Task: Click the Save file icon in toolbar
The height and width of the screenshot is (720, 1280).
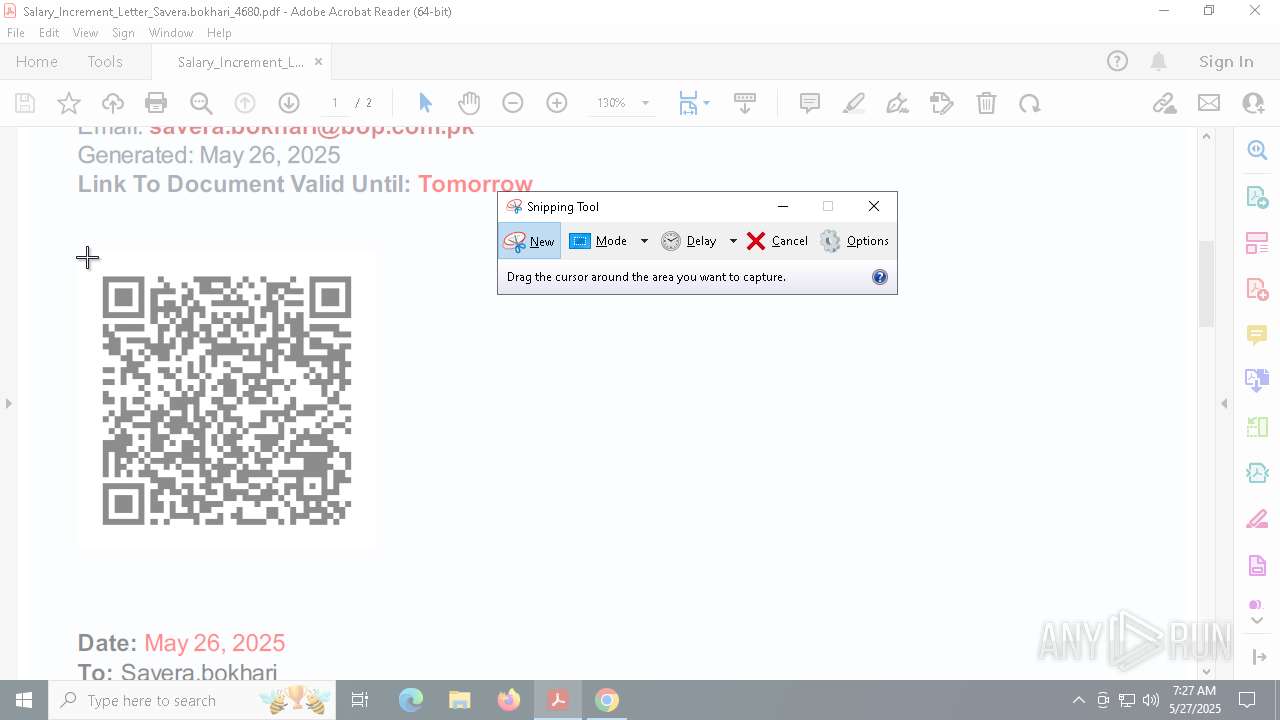Action: coord(25,103)
